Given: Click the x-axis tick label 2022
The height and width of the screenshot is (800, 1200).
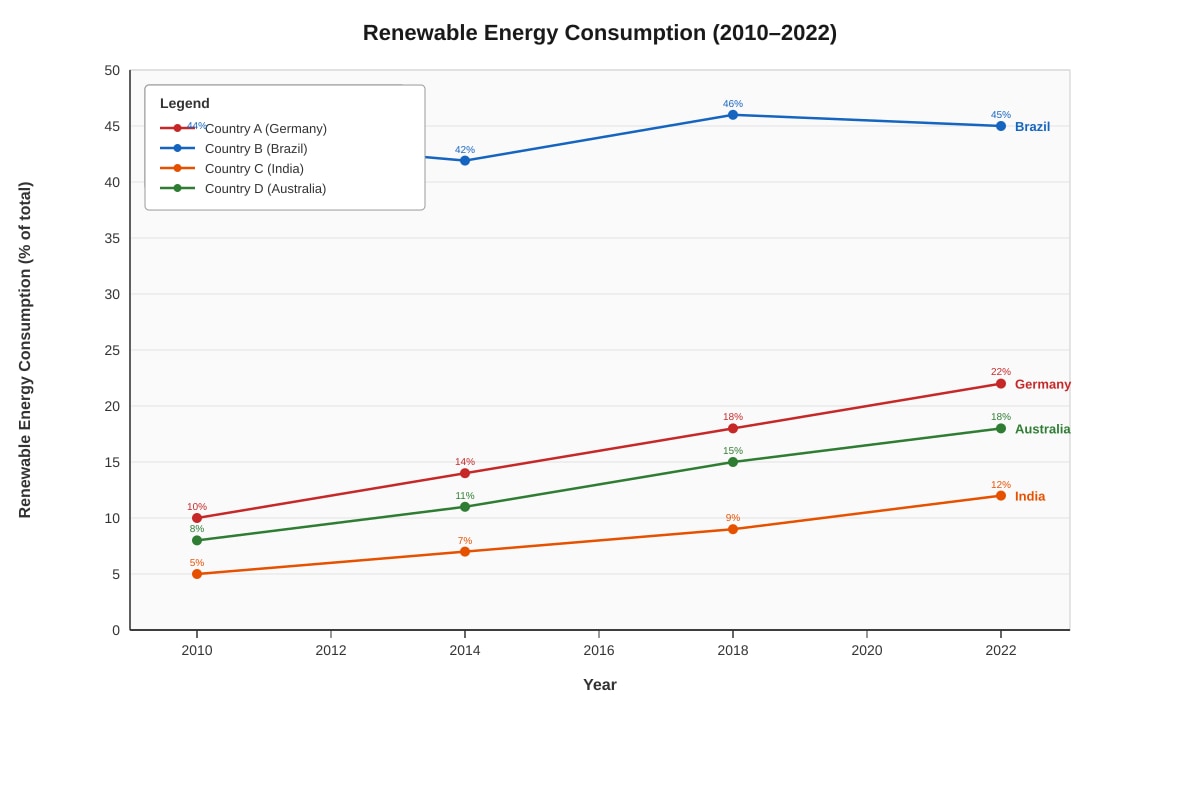Looking at the screenshot, I should pos(1001,650).
